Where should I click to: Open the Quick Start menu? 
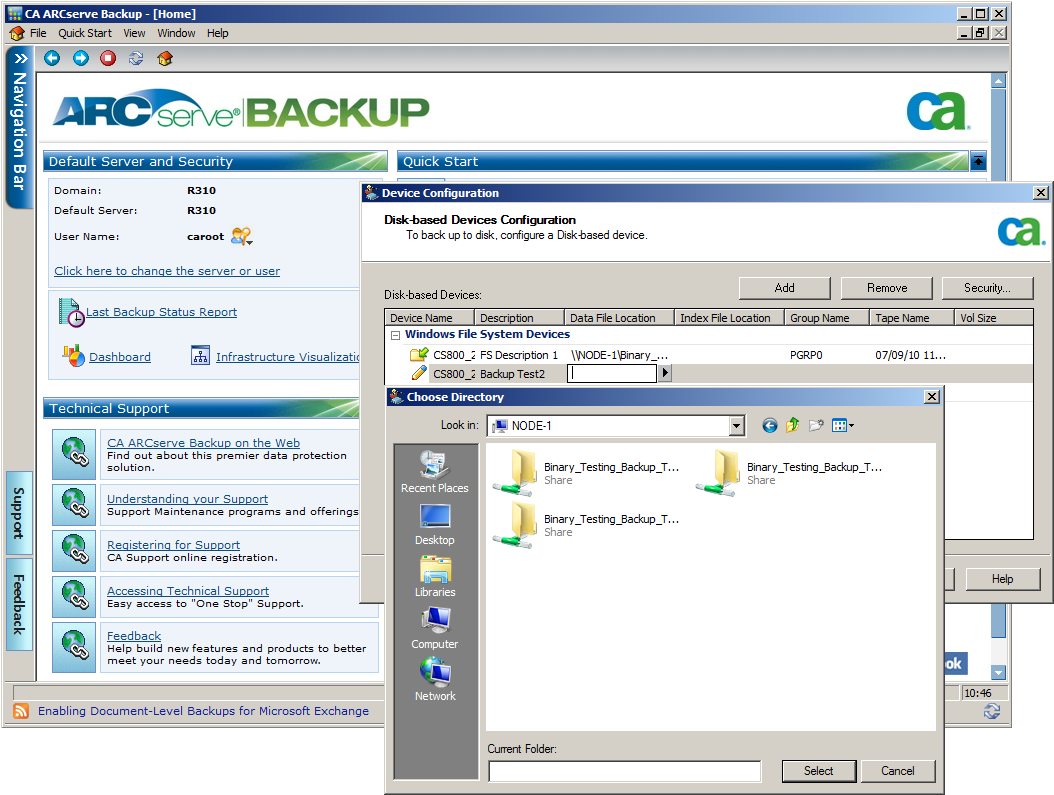coord(85,33)
